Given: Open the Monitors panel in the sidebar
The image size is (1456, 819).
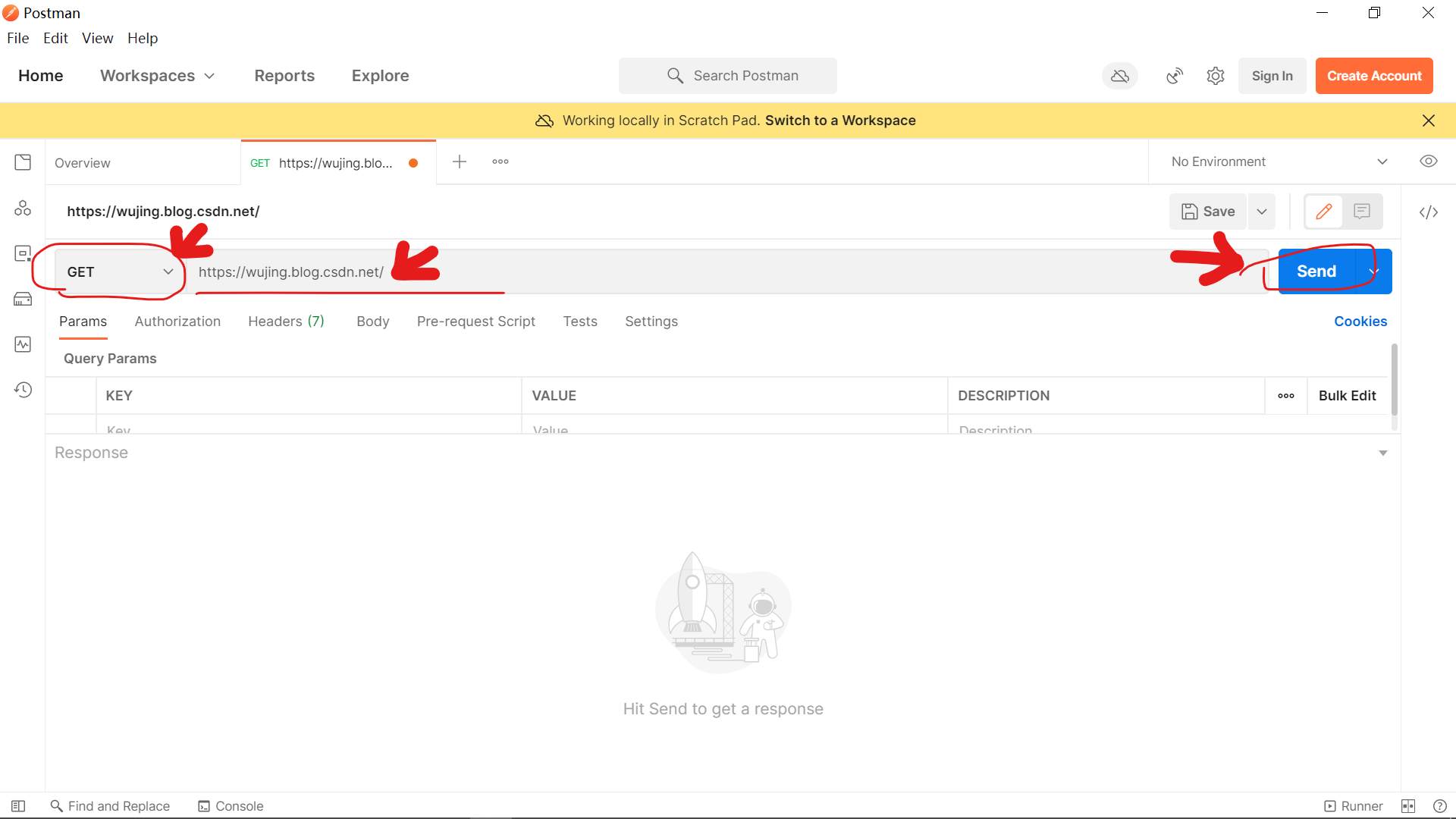Looking at the screenshot, I should 23,344.
